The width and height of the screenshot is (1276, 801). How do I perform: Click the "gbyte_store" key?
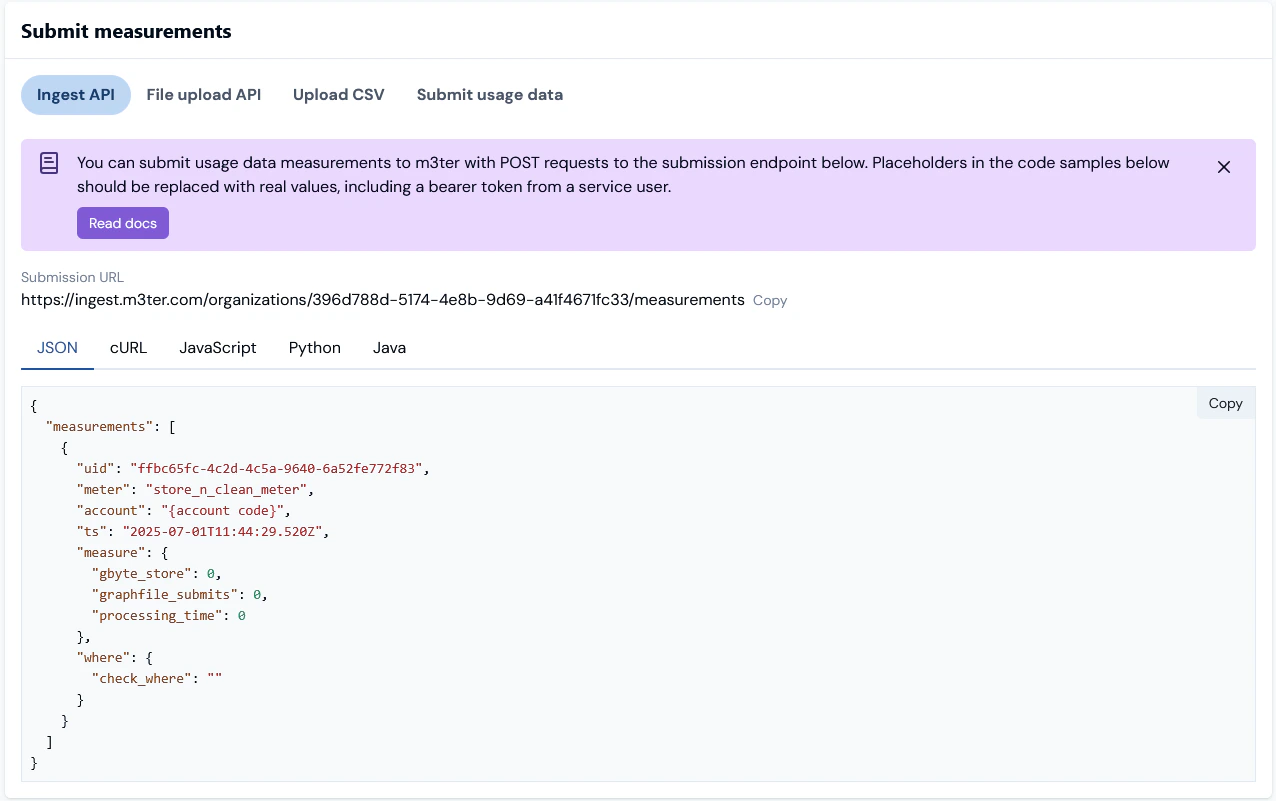pyautogui.click(x=141, y=573)
